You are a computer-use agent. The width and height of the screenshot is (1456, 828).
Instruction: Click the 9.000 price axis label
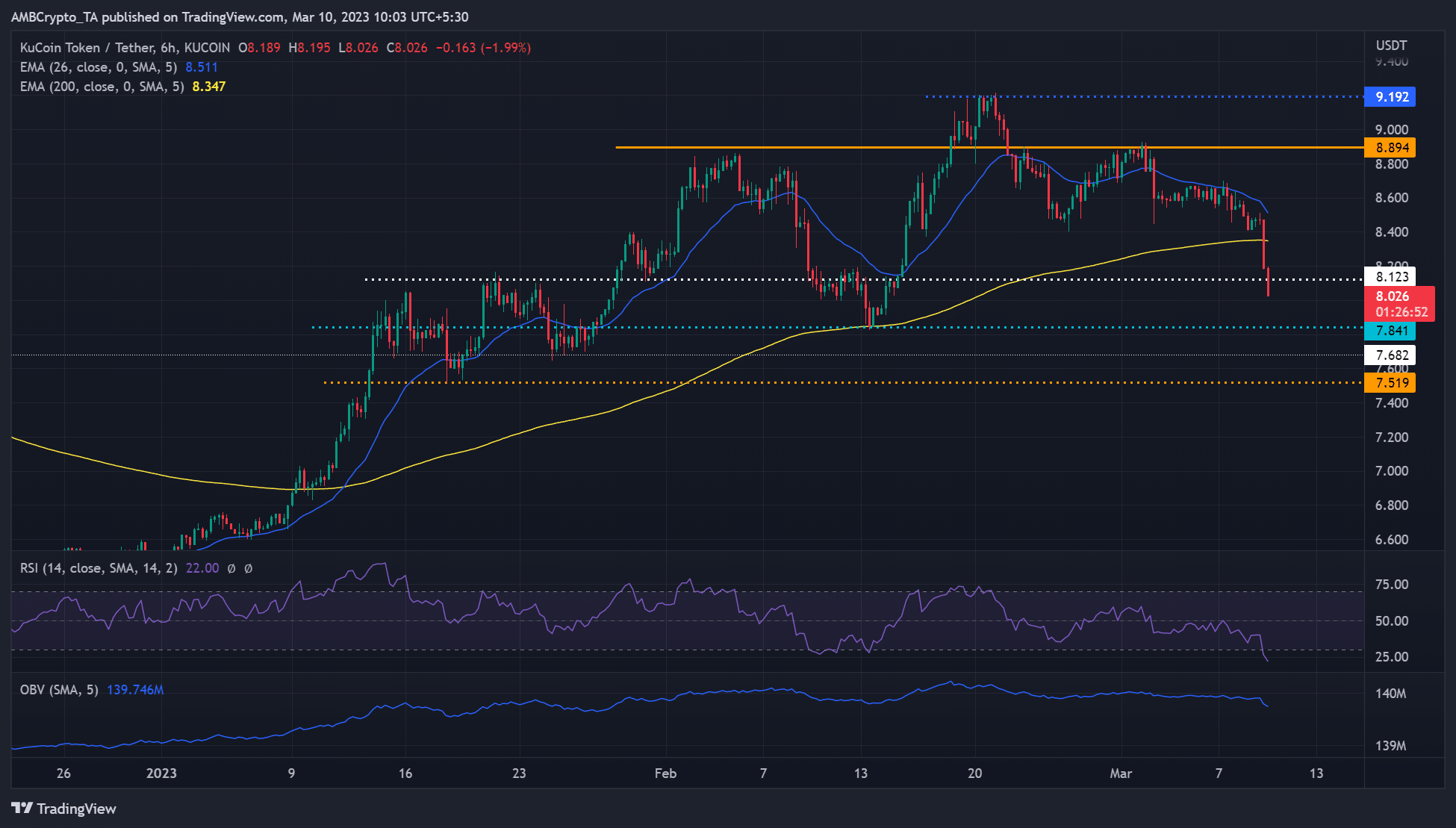pyautogui.click(x=1392, y=130)
